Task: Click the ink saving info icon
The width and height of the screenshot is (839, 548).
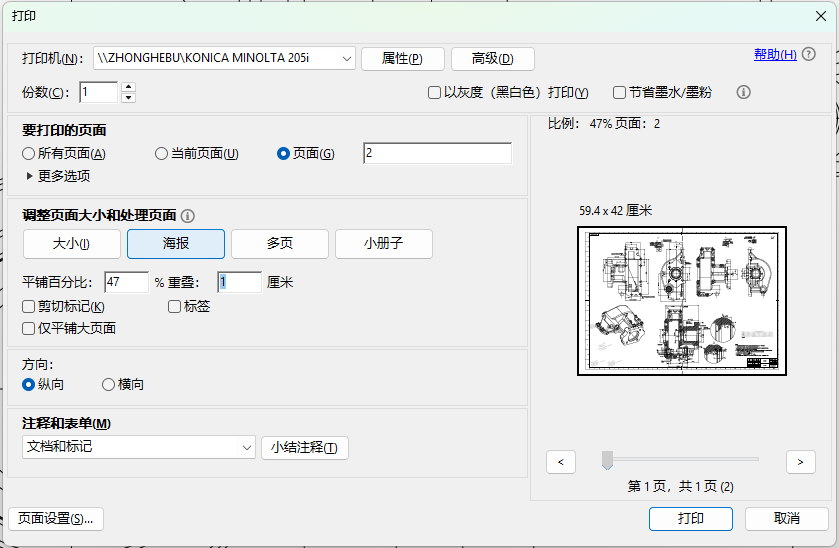Action: click(x=743, y=92)
